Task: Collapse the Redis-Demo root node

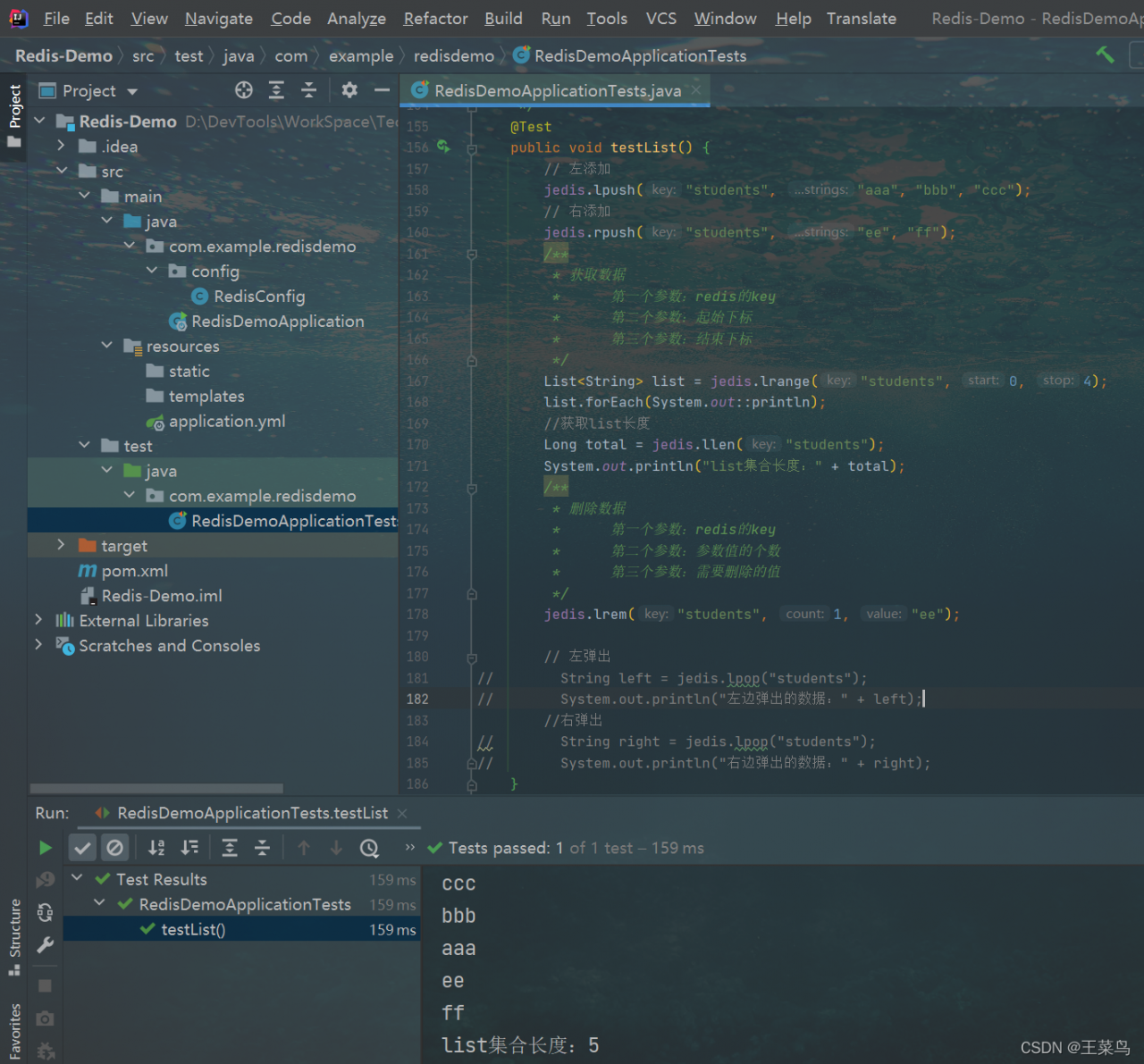Action: pyautogui.click(x=39, y=121)
